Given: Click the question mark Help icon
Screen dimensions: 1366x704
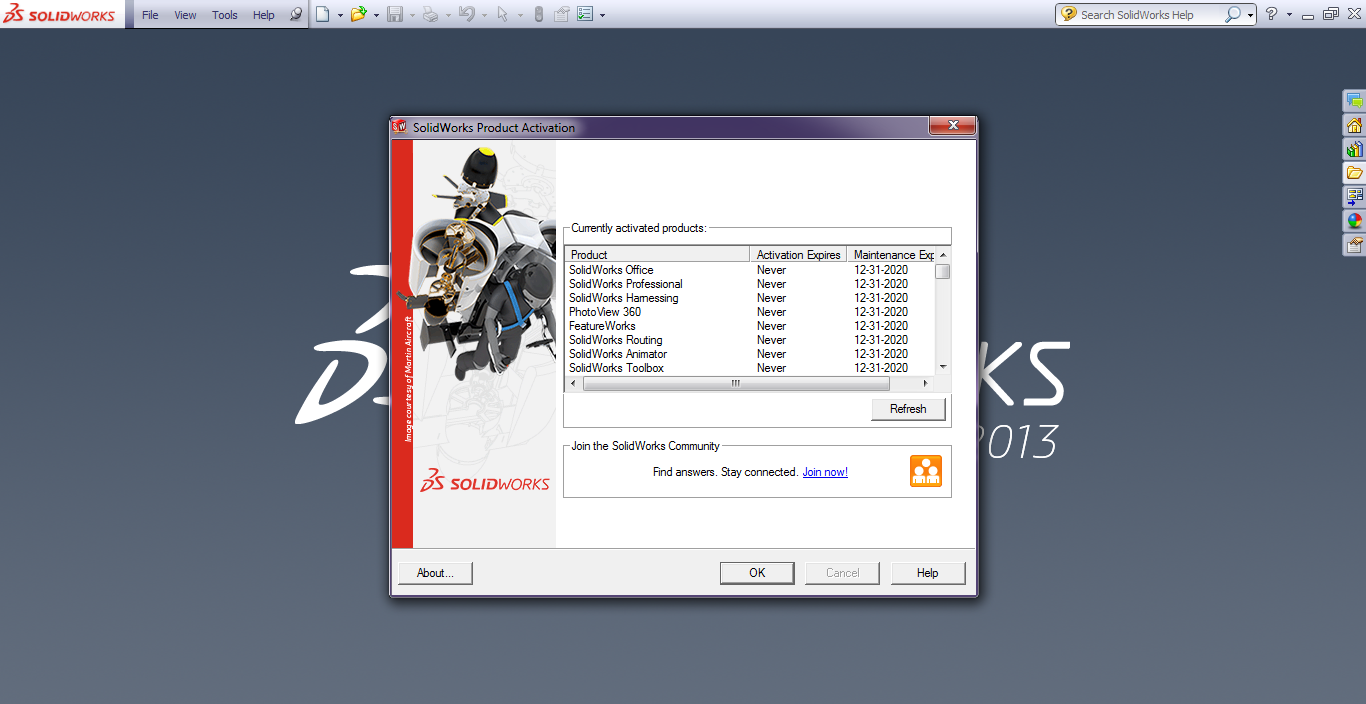Looking at the screenshot, I should pos(1271,14).
